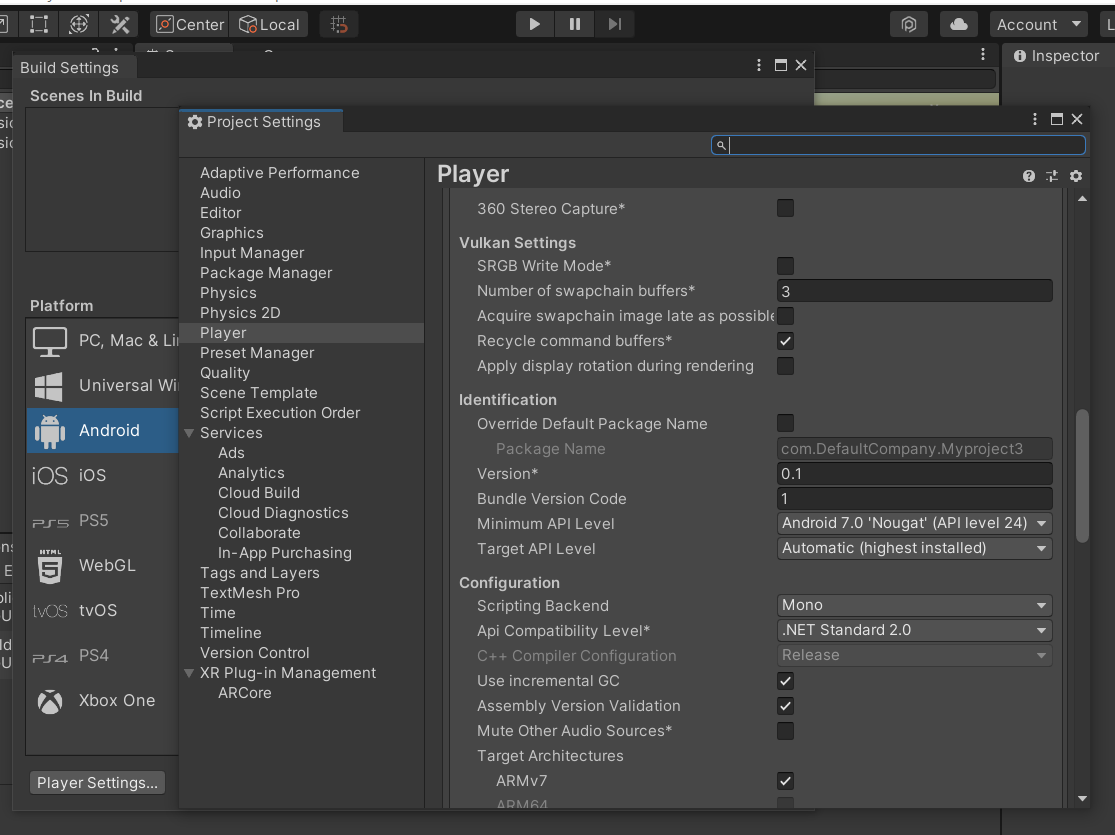
Task: Select PS5 platform
Action: (102, 521)
